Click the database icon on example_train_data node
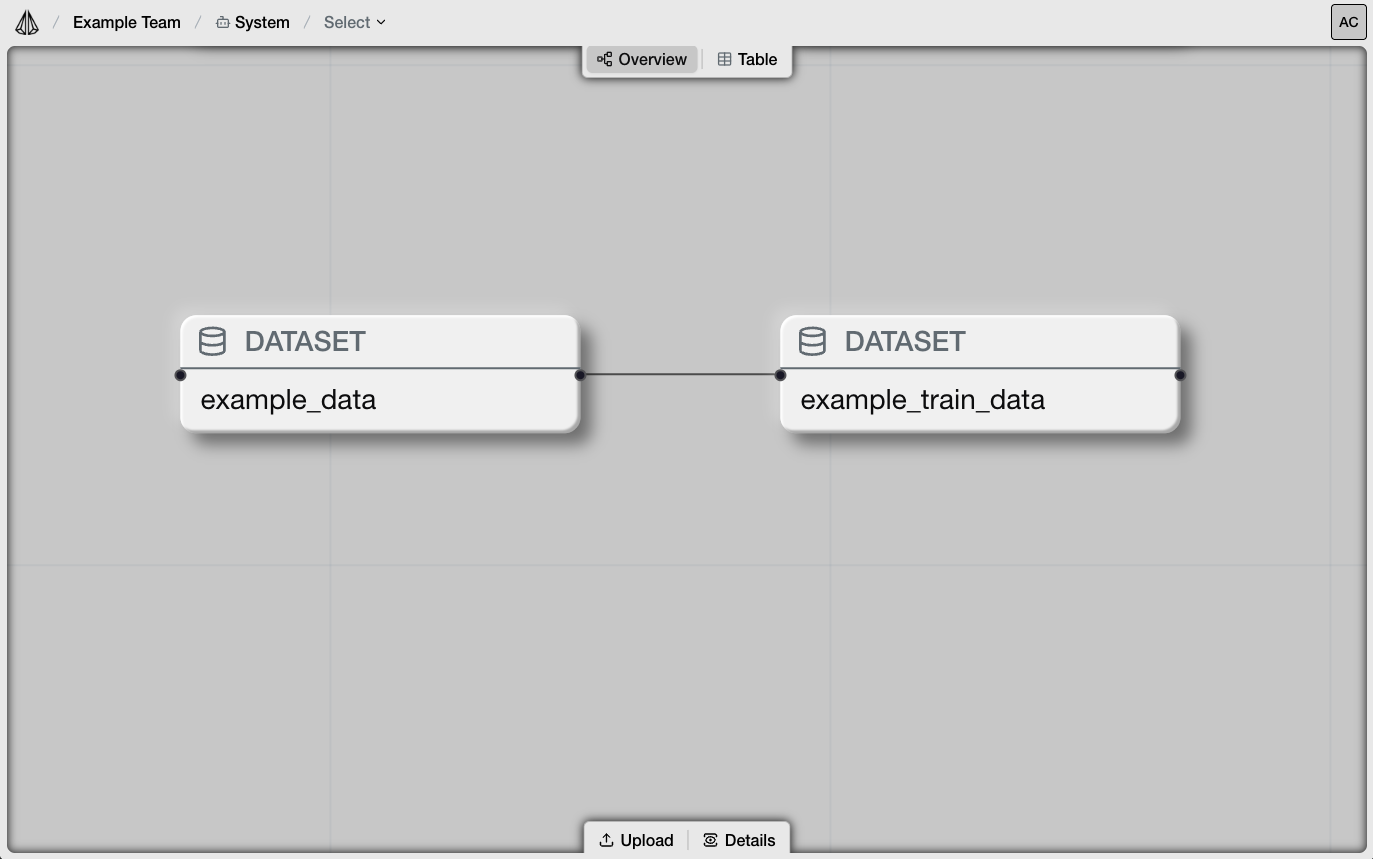The width and height of the screenshot is (1373, 859). tap(812, 341)
